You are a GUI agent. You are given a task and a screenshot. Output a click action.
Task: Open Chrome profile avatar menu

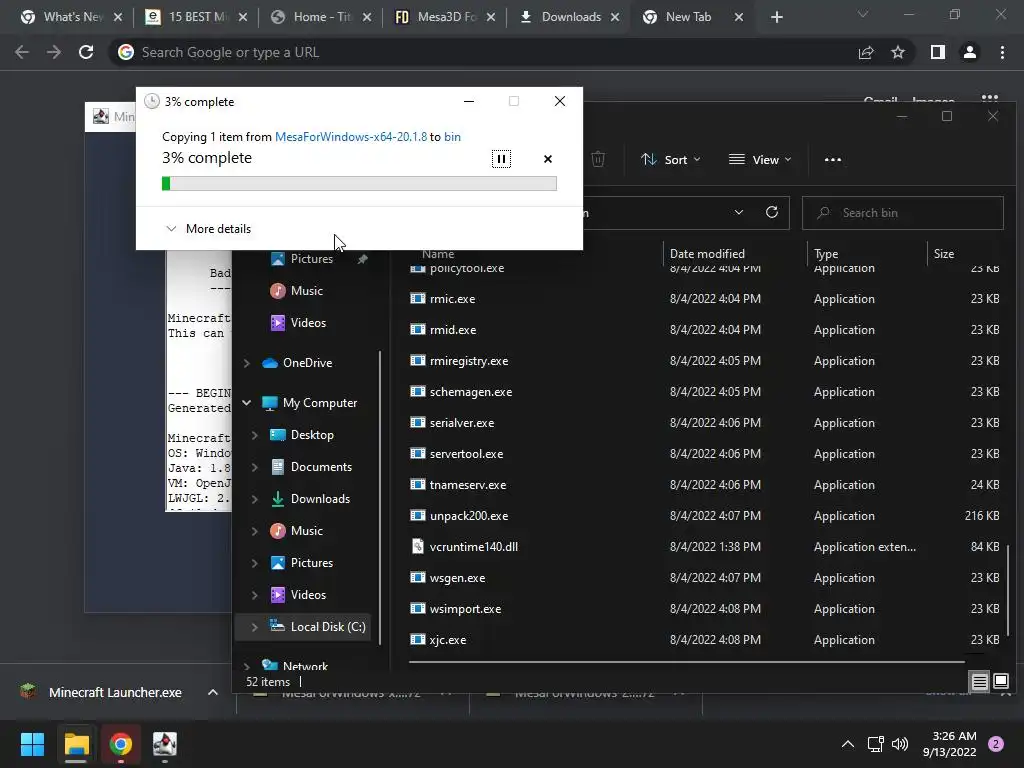pyautogui.click(x=970, y=52)
